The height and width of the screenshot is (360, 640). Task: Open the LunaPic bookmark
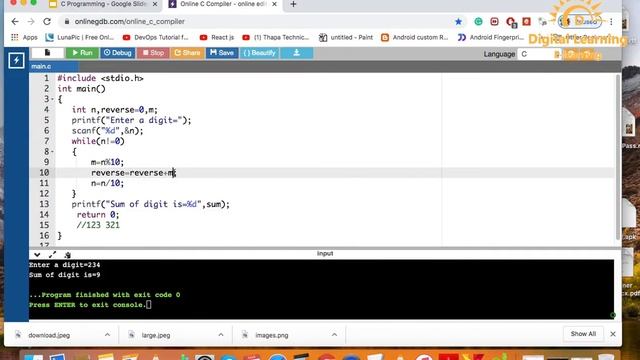click(80, 38)
